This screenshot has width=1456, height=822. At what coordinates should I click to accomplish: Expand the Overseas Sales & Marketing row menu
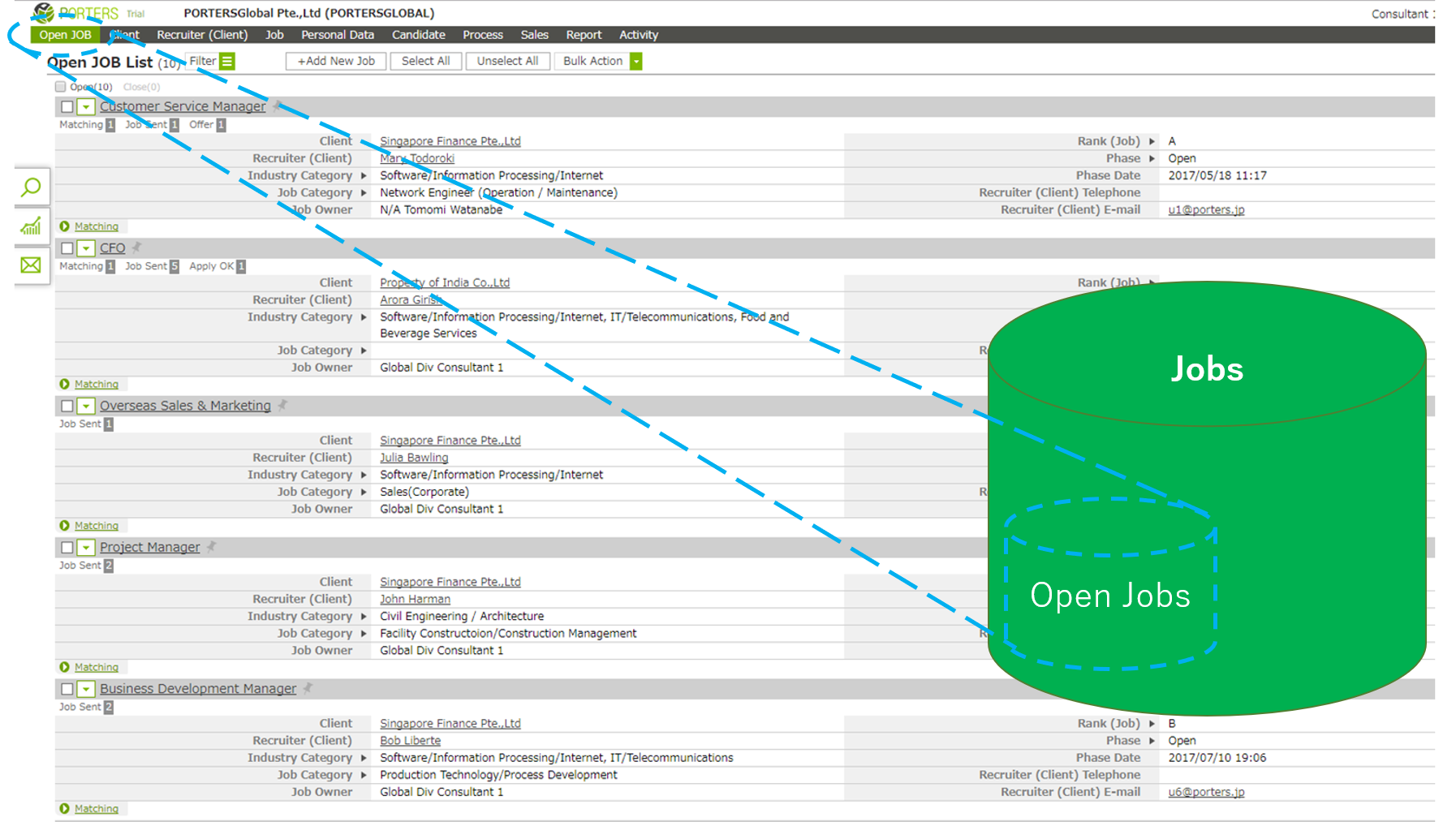pos(86,406)
